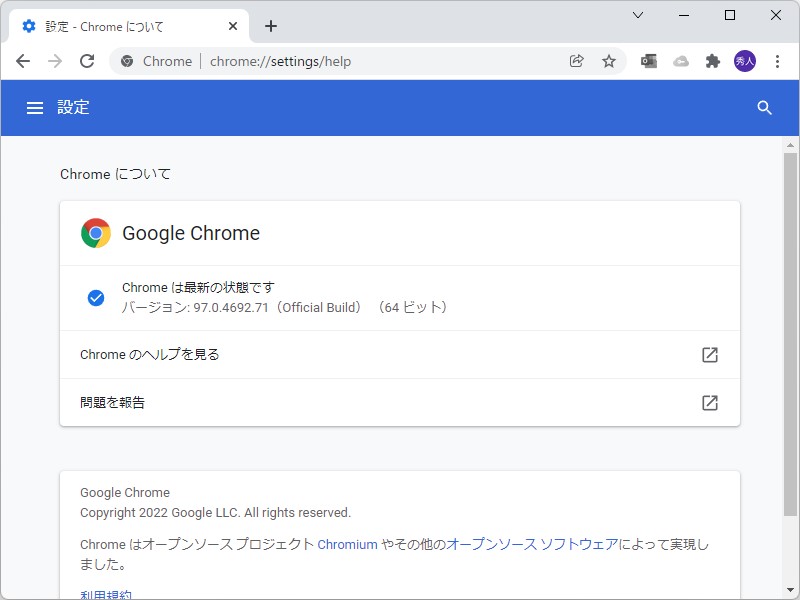This screenshot has width=800, height=600.
Task: Click Chrome のヘルプを見る
Action: click(148, 355)
